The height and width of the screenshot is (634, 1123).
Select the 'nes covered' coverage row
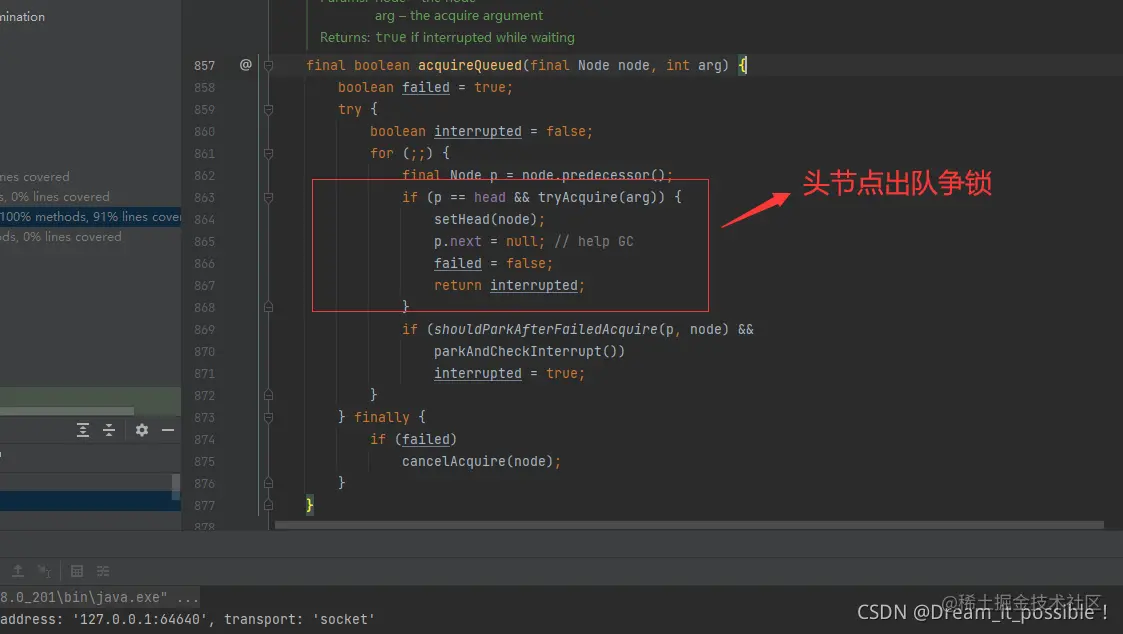(90, 176)
